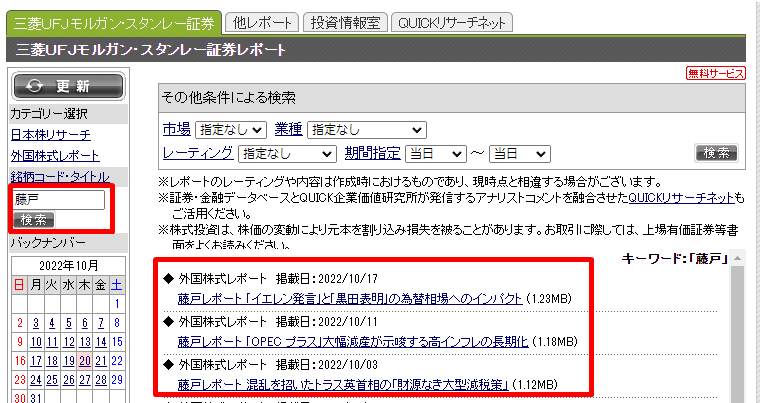Click the バックナンバー heading

[x=48, y=242]
